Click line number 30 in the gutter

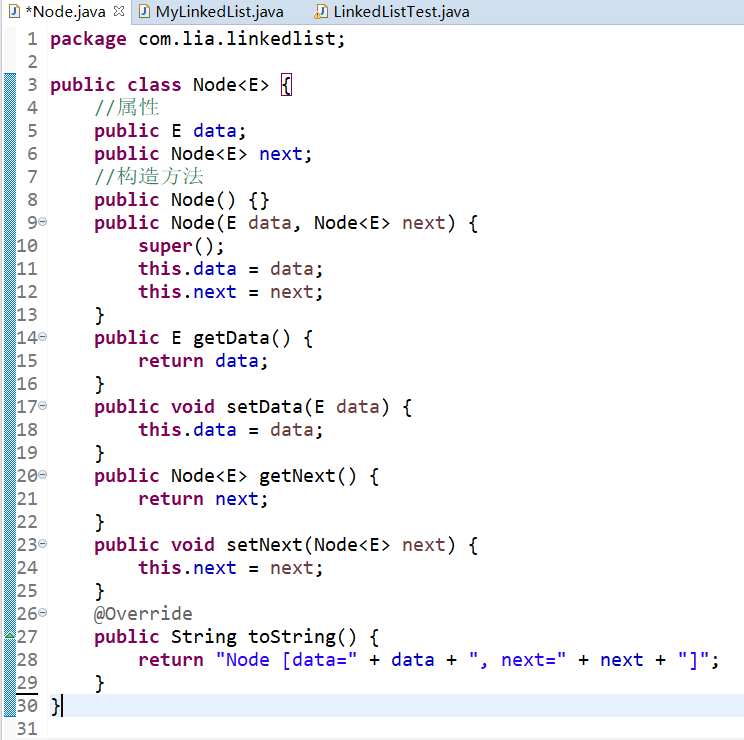pyautogui.click(x=27, y=706)
